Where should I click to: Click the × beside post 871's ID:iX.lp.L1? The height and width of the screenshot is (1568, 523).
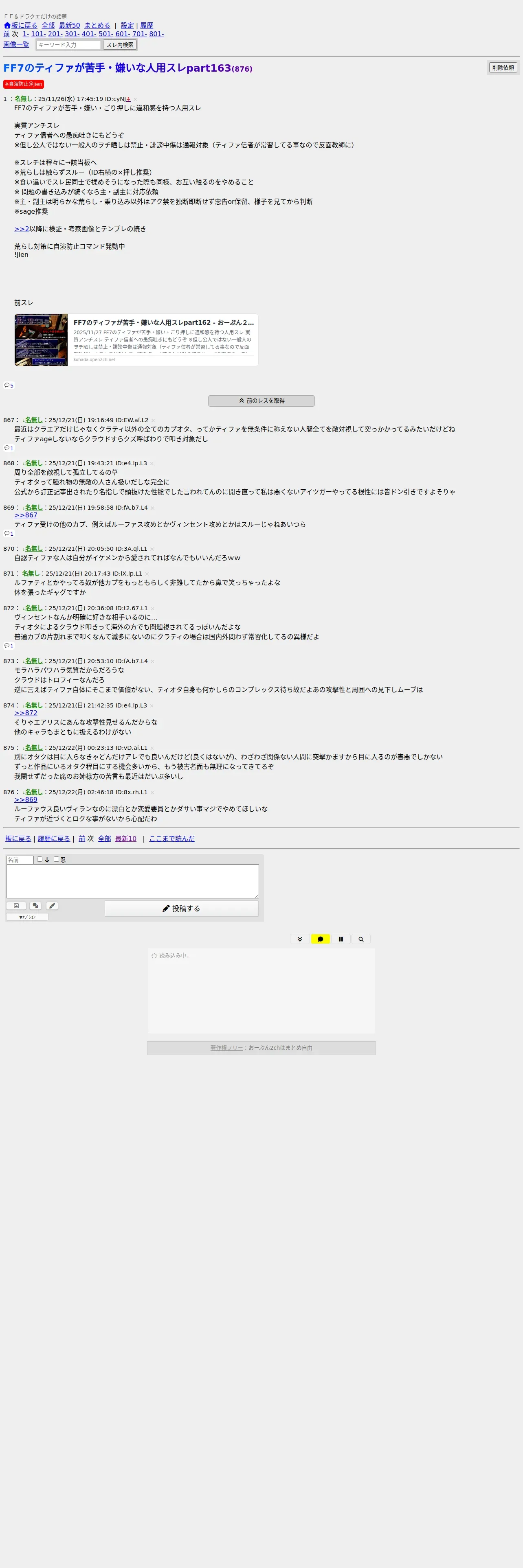click(x=147, y=574)
